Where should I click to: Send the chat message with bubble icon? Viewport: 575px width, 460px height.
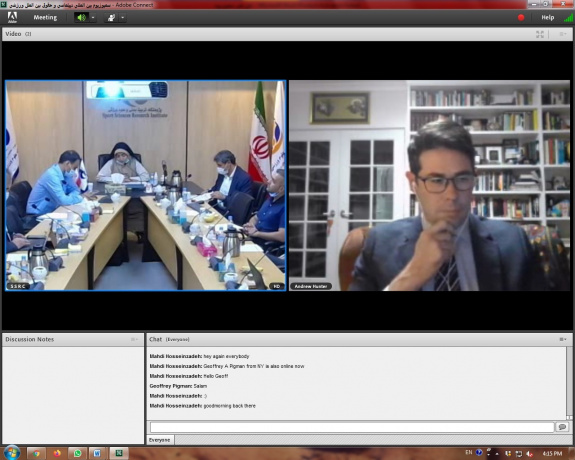tap(562, 427)
